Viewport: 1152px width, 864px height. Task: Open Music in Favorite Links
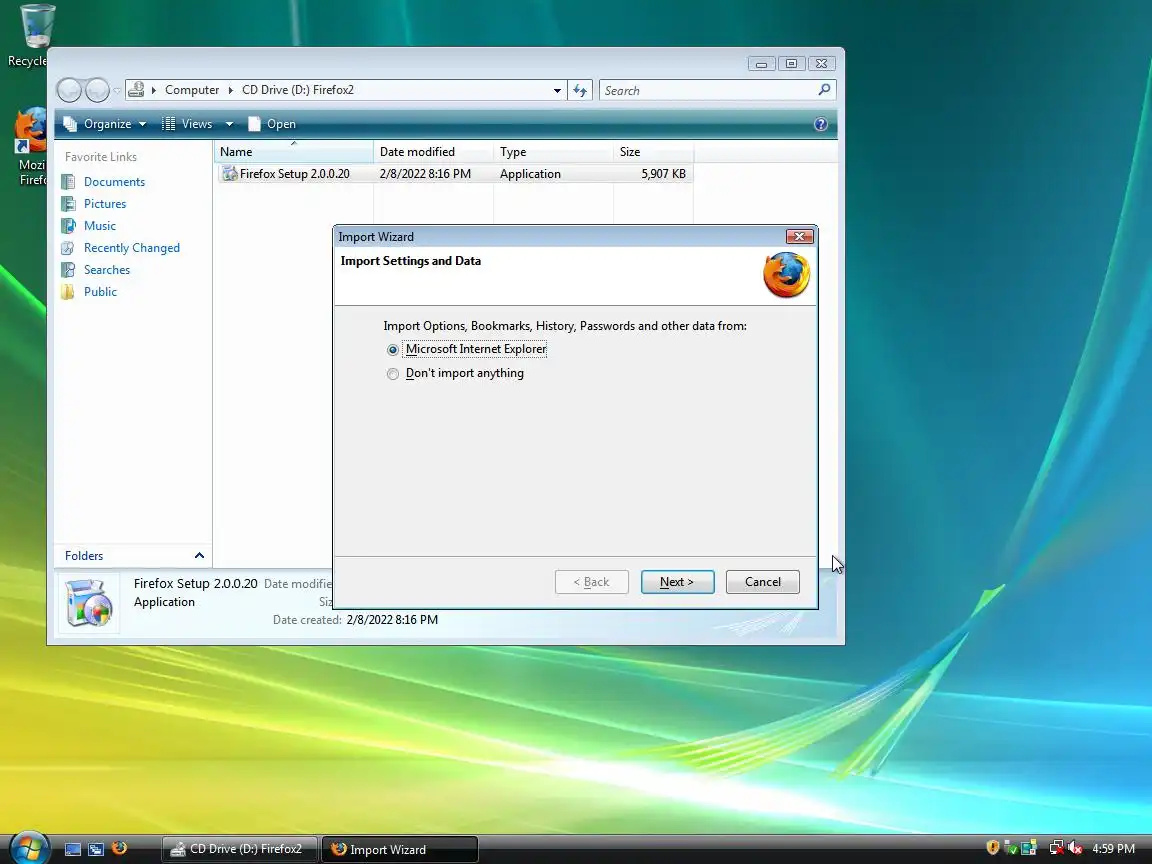click(99, 226)
